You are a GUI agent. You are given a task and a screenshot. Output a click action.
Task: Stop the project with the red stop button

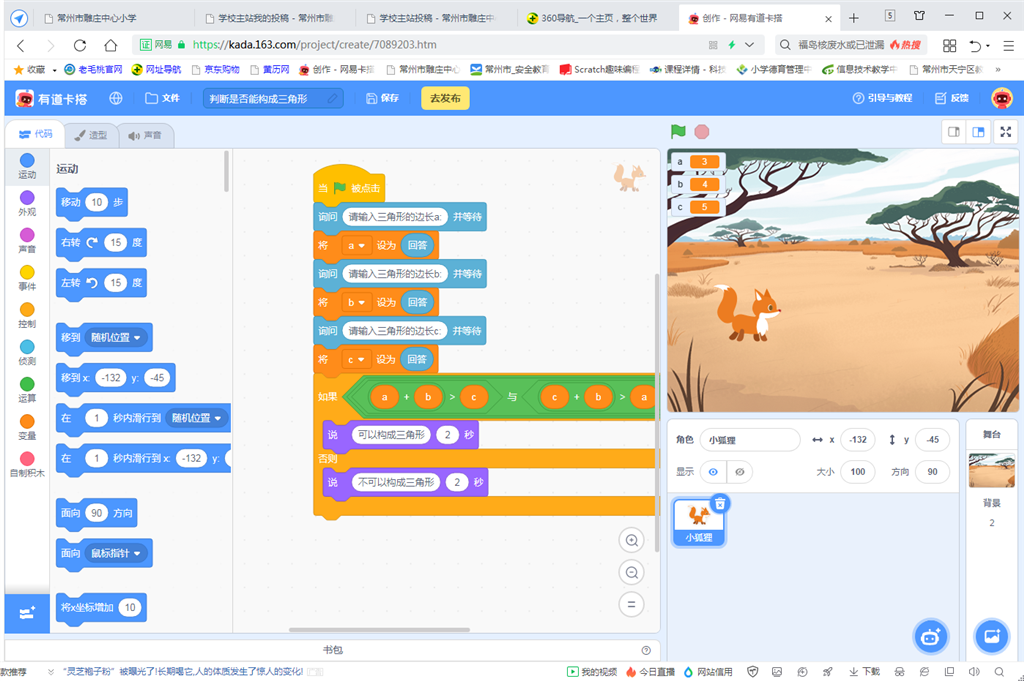701,132
